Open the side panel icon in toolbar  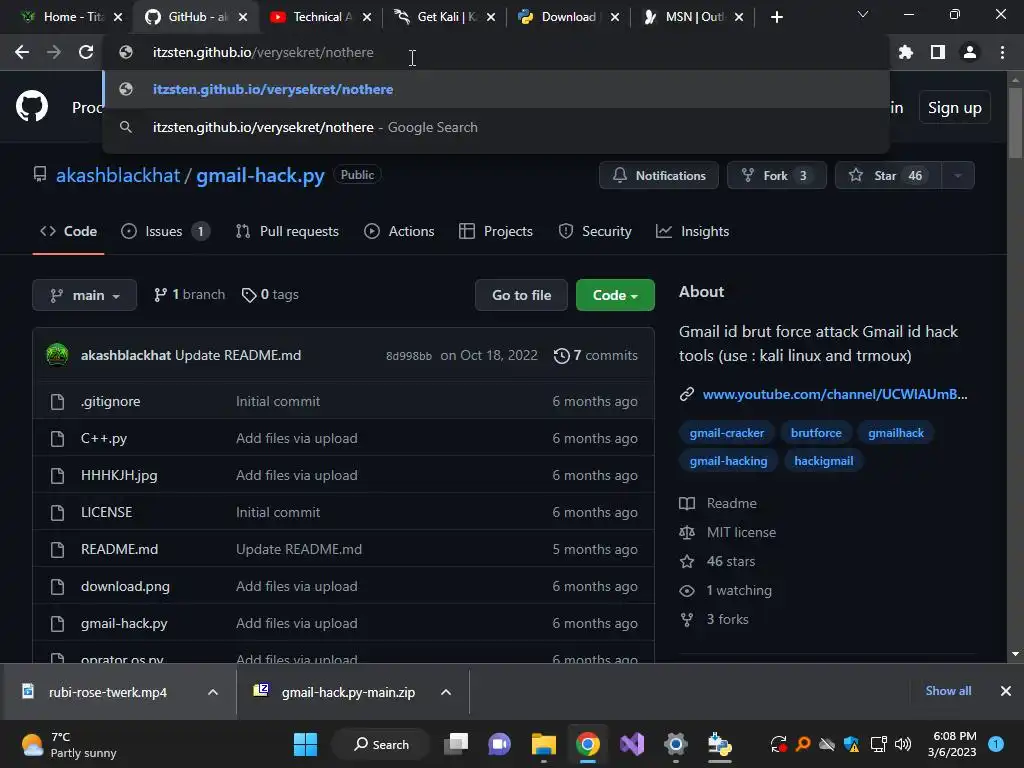(x=938, y=52)
